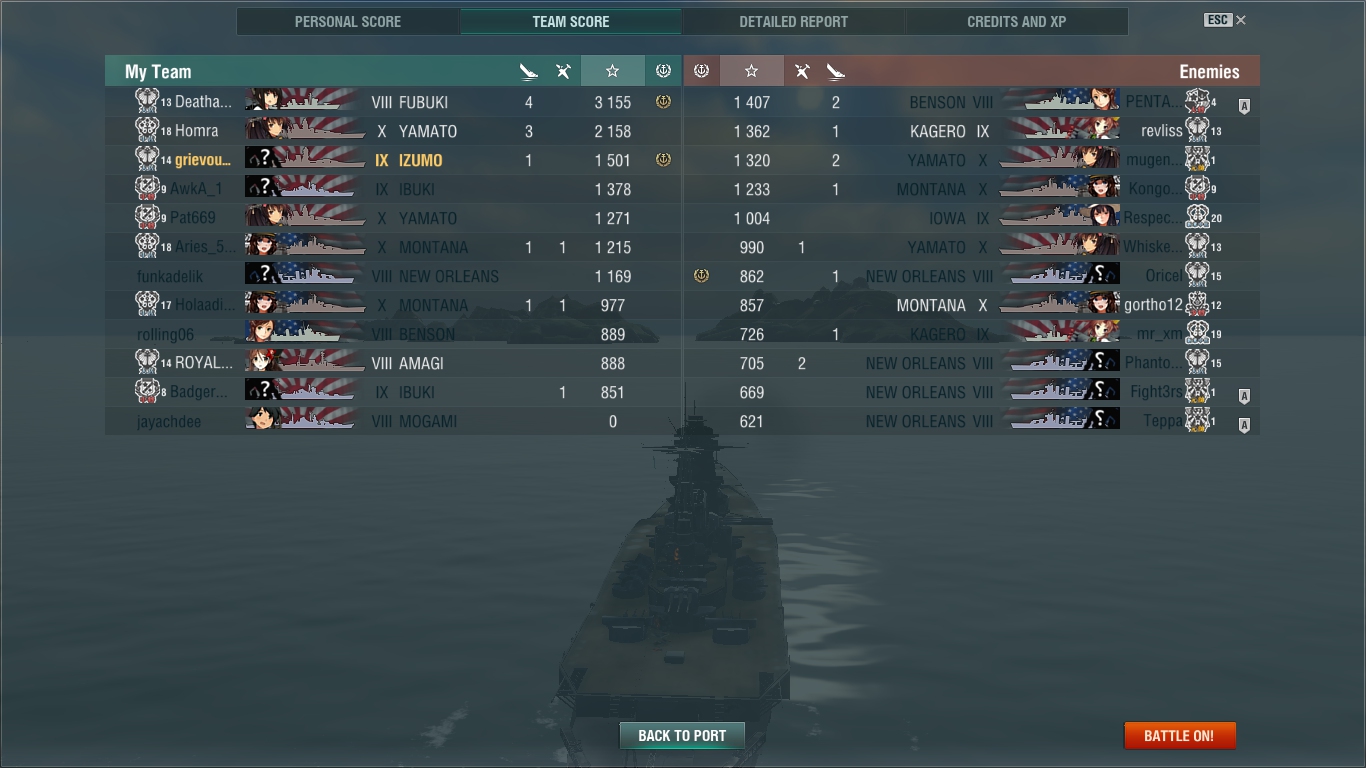1366x768 pixels.
Task: Select the Team Score tab
Action: pos(571,21)
